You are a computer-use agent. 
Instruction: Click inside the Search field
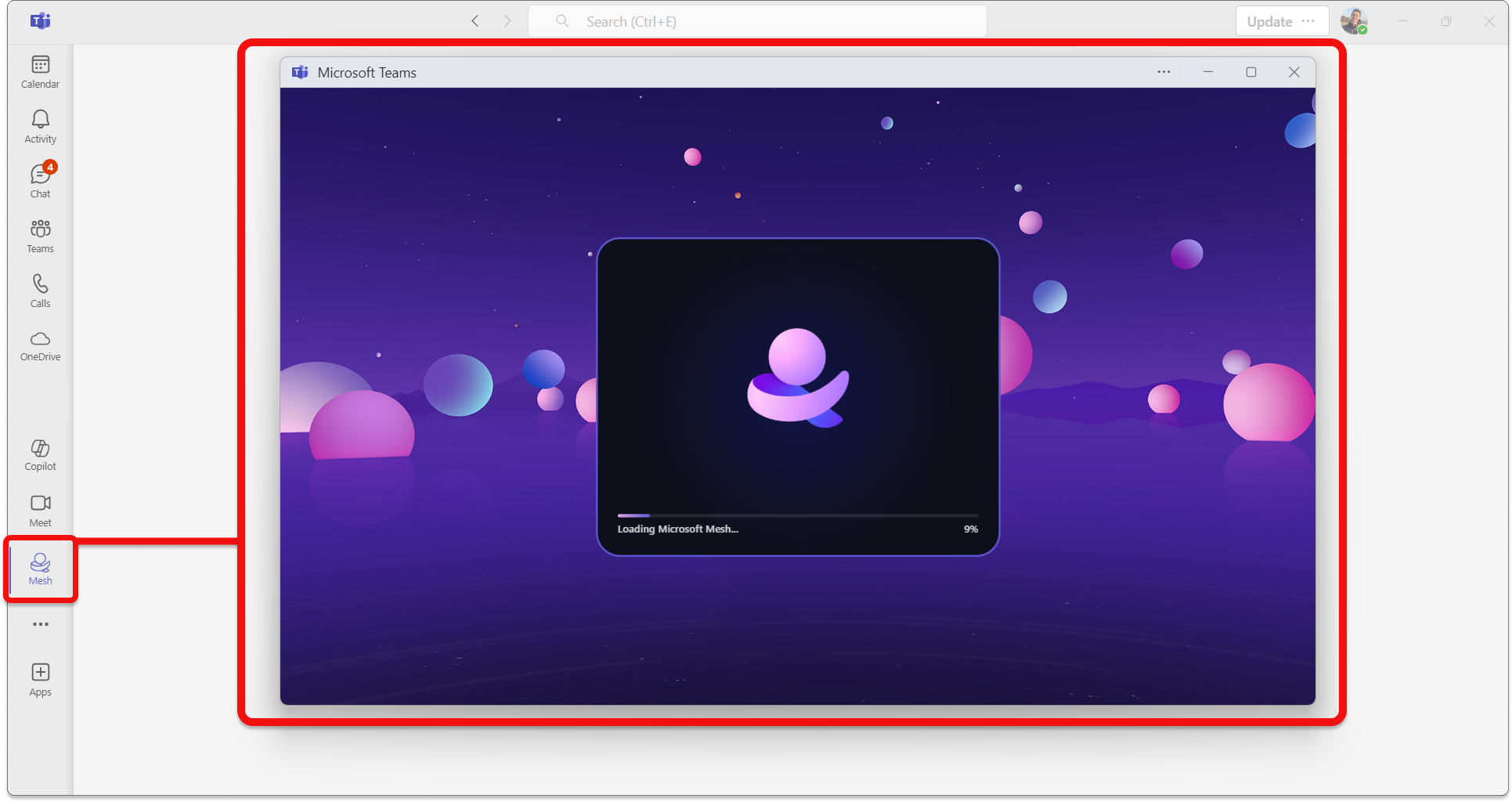(756, 21)
